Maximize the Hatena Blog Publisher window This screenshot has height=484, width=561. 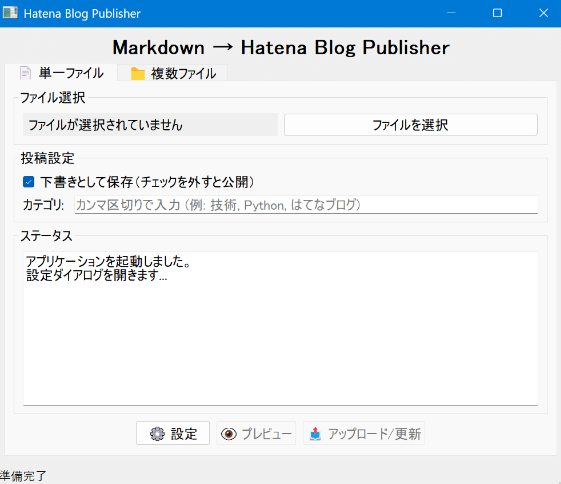click(497, 13)
